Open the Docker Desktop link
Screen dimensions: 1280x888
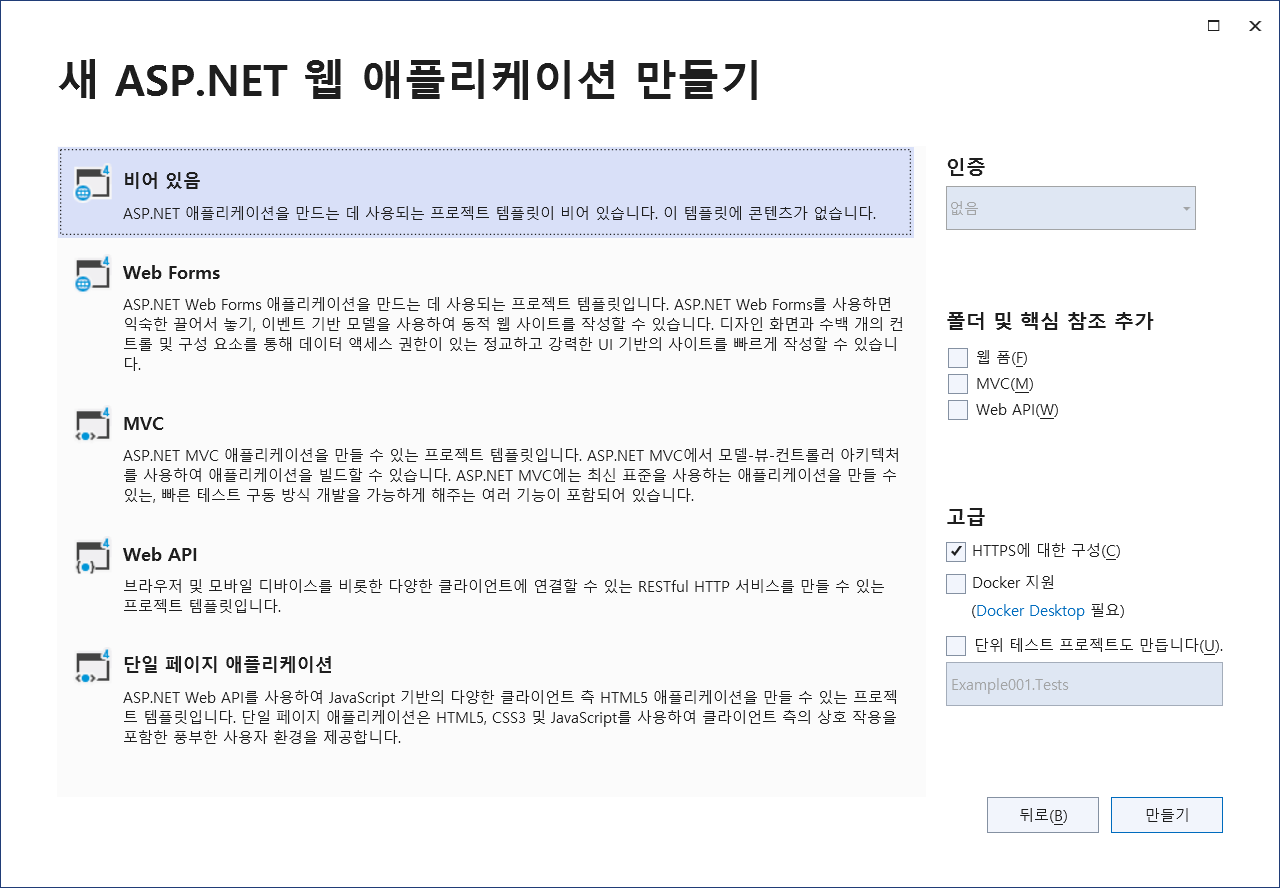pos(1030,611)
